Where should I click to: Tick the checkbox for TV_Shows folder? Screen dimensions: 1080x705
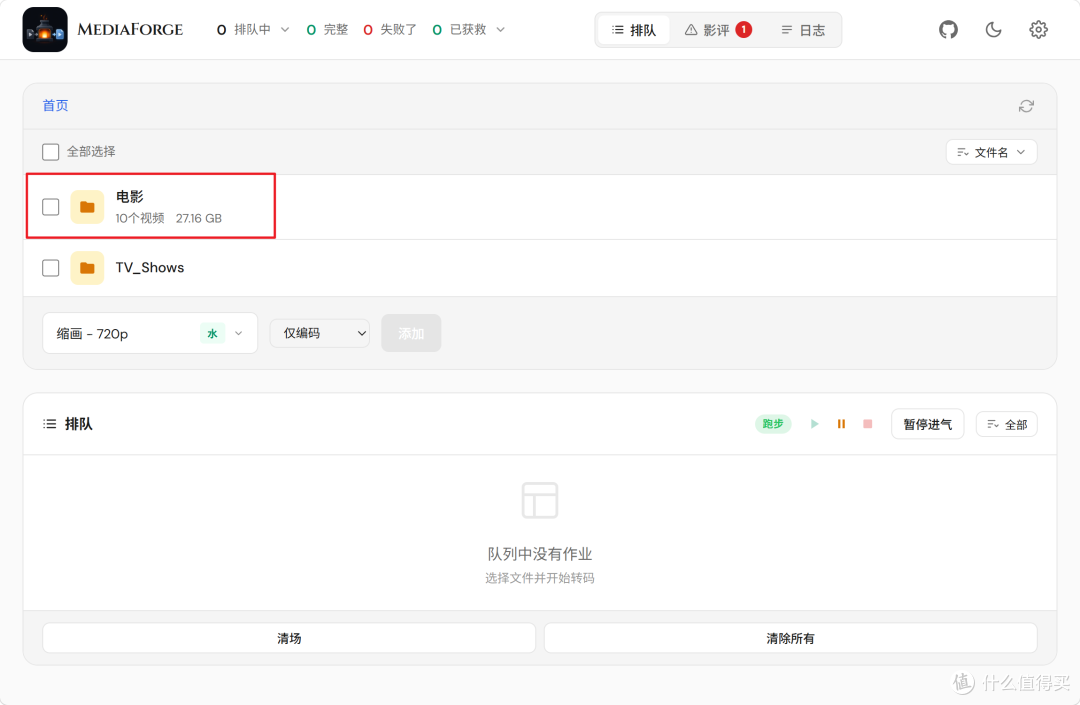50,268
